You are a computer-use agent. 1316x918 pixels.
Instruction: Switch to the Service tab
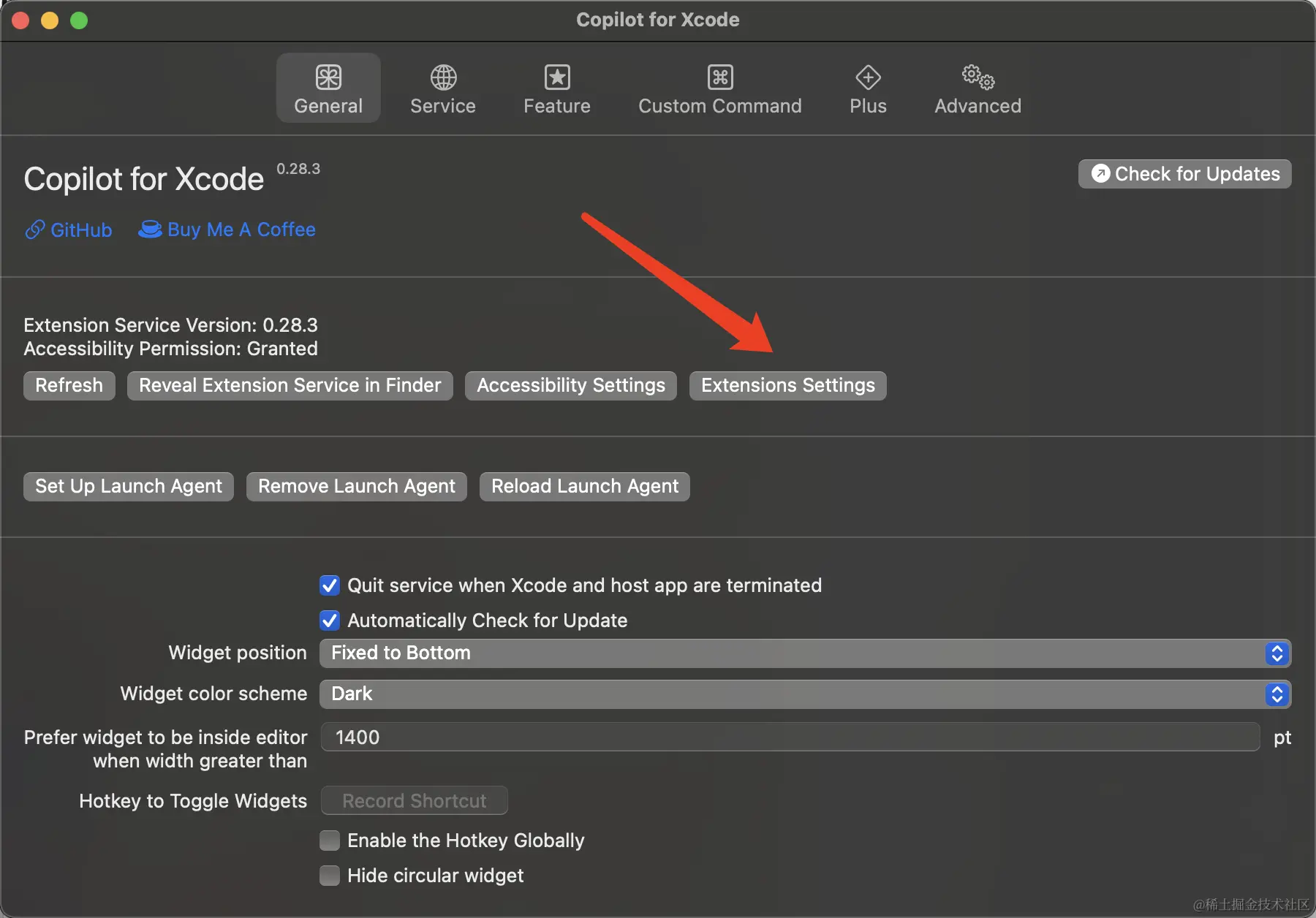point(442,89)
